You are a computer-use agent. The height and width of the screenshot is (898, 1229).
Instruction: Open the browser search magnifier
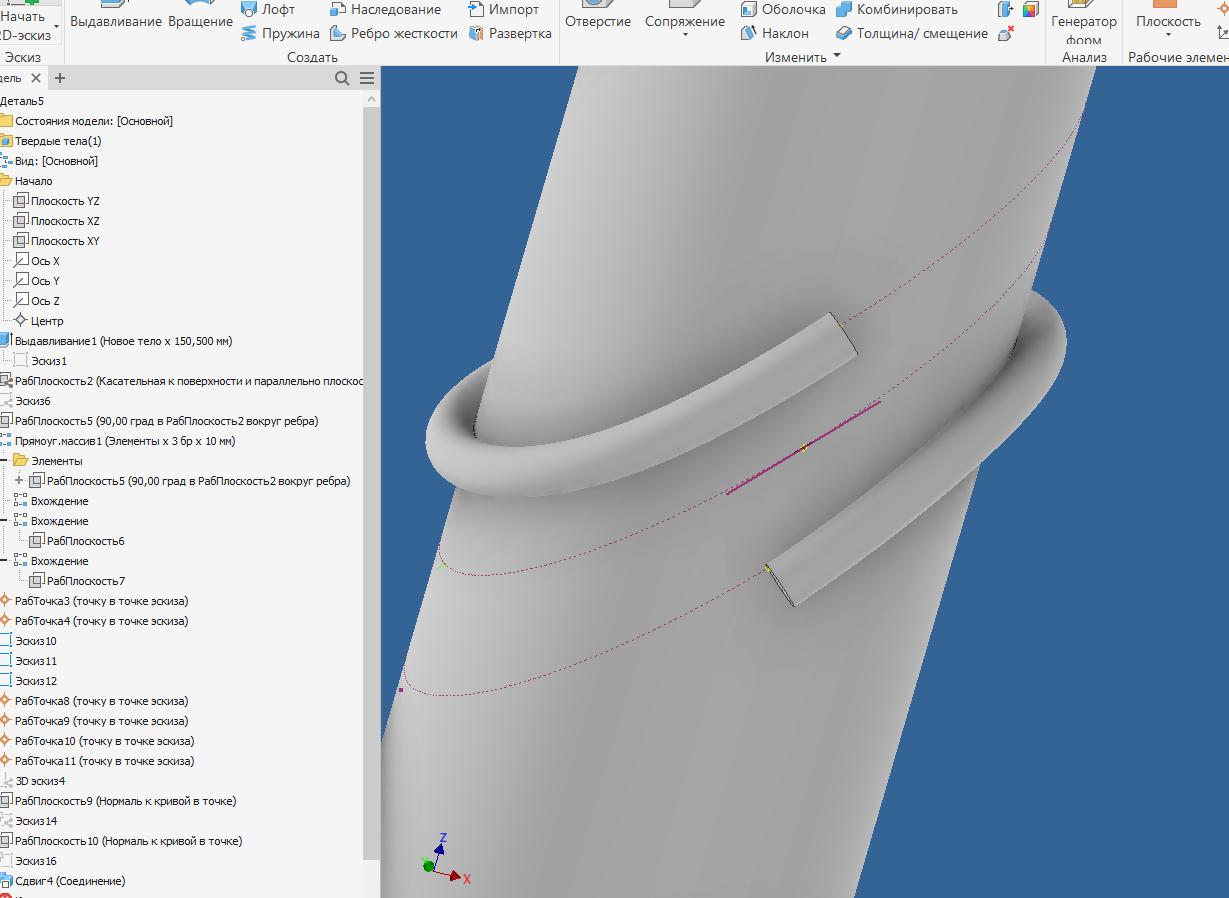(341, 77)
